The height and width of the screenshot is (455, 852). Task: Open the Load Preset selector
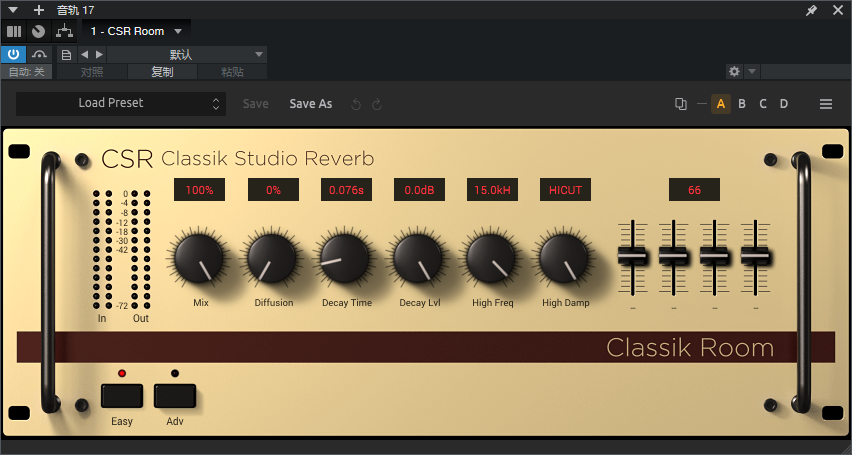[121, 103]
